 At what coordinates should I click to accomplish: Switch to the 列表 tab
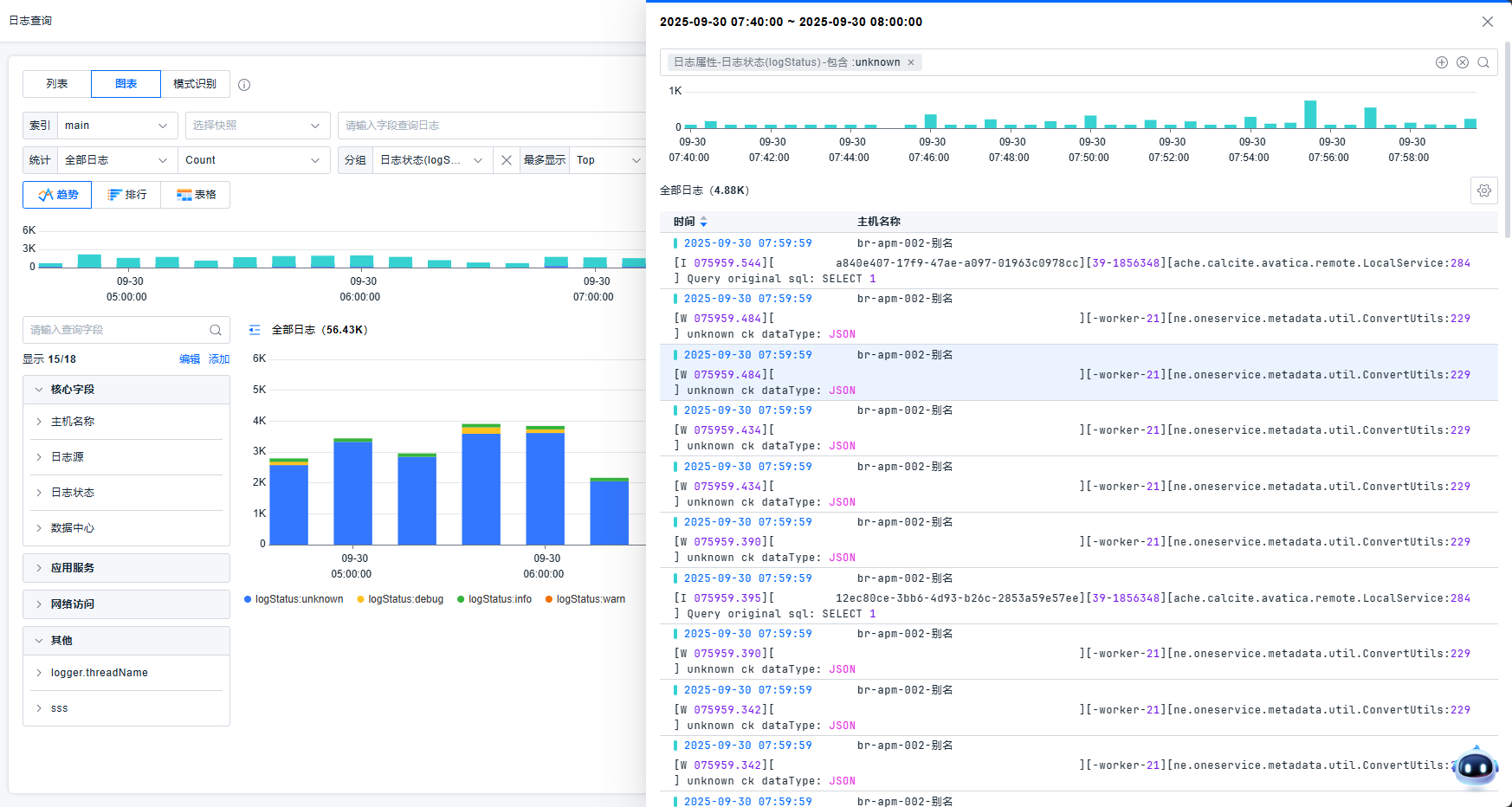coord(57,84)
